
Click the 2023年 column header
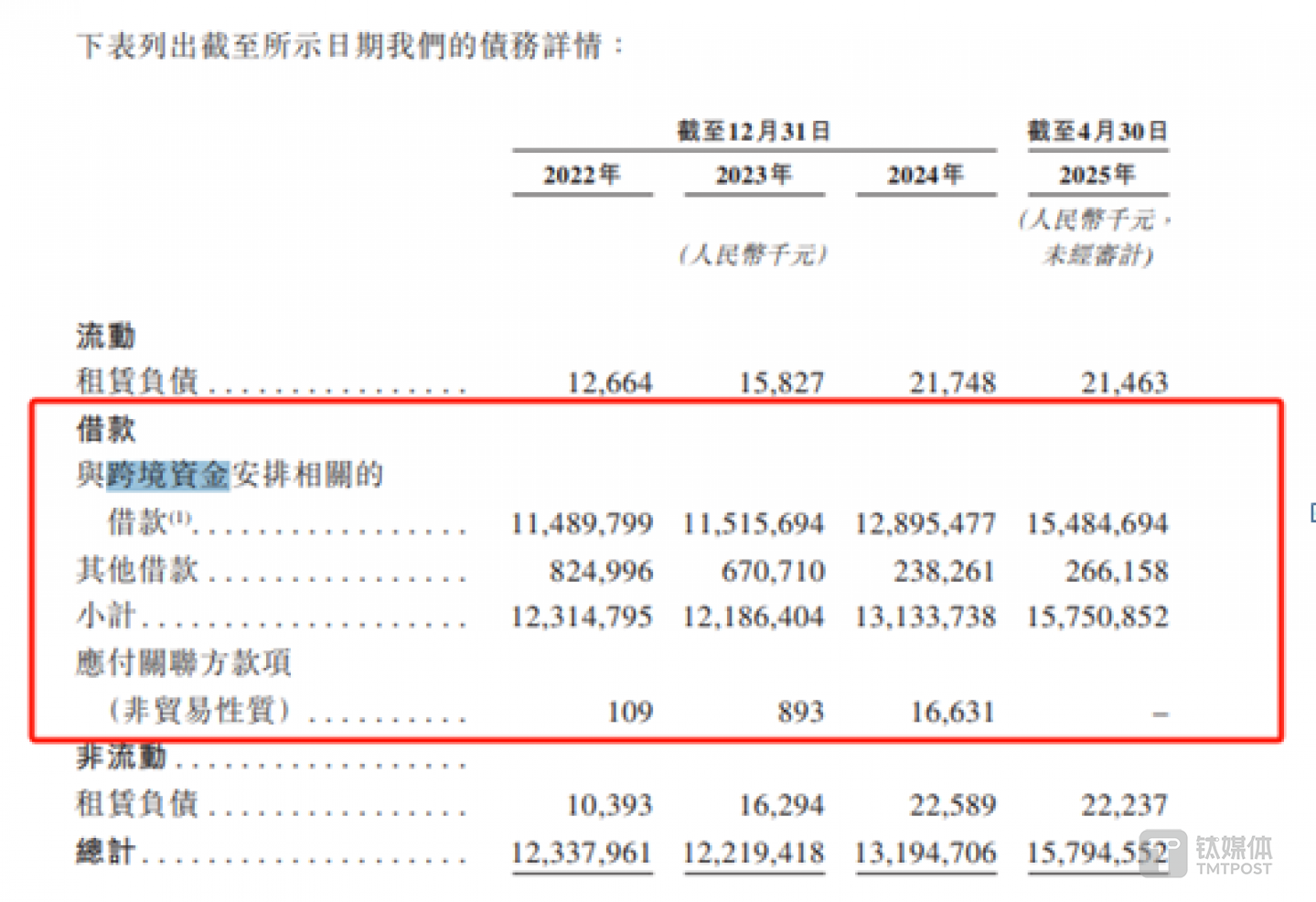coord(754,174)
